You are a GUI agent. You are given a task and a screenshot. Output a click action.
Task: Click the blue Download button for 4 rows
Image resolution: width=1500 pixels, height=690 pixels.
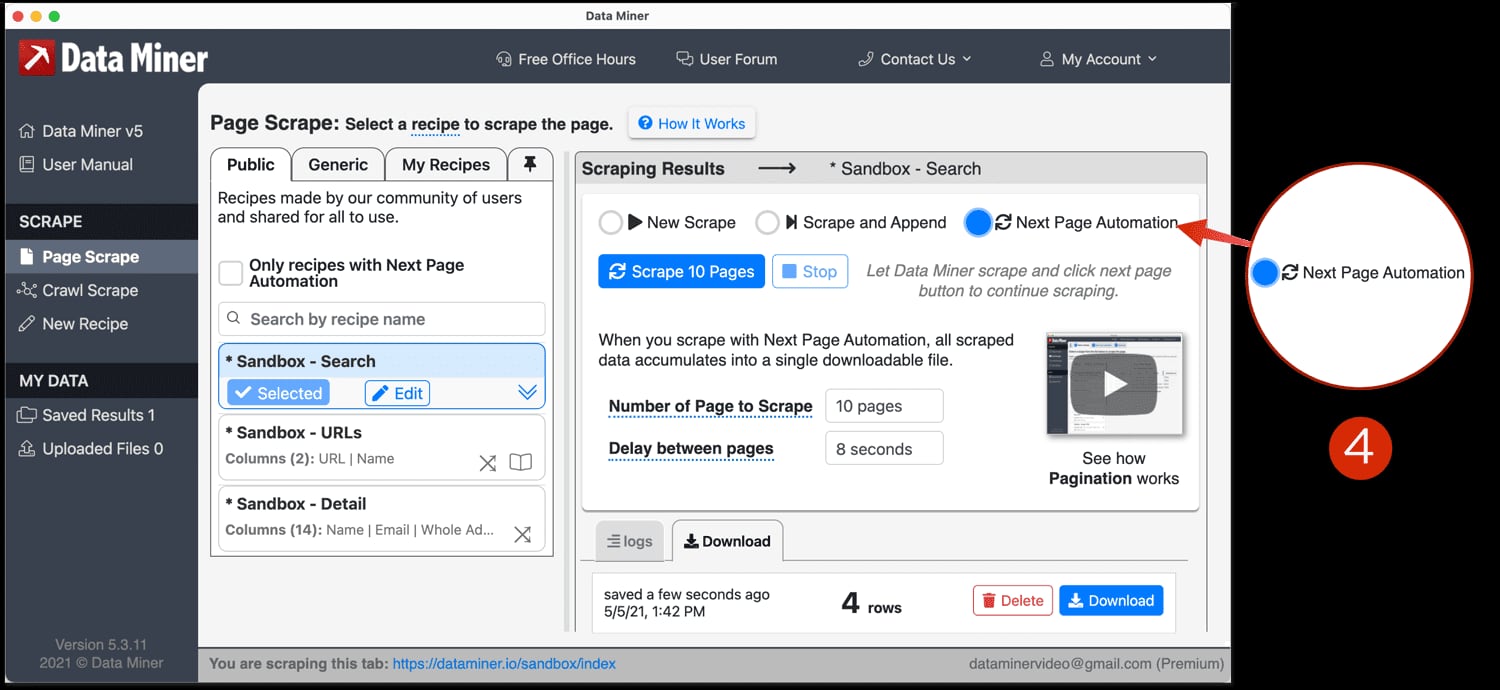pyautogui.click(x=1111, y=600)
